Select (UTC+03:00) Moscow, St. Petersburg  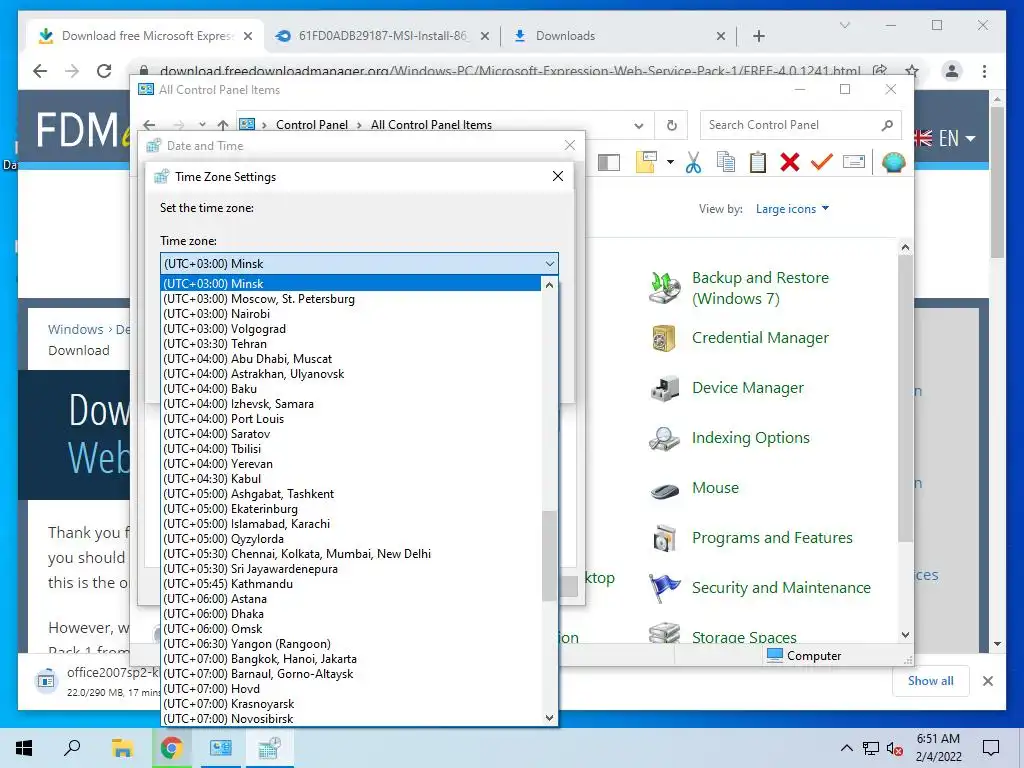click(x=351, y=299)
